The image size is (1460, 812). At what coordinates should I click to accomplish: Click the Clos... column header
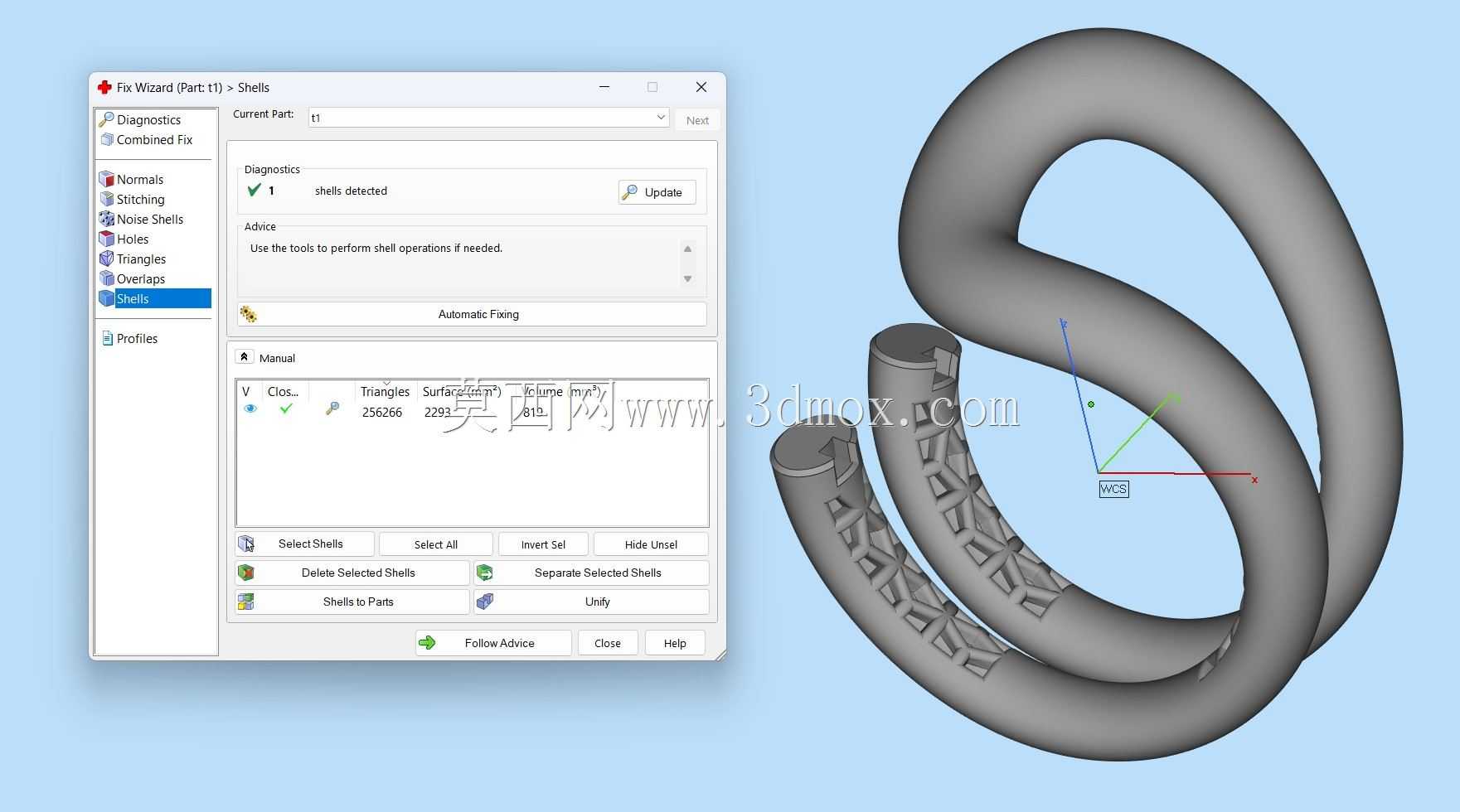click(x=284, y=391)
